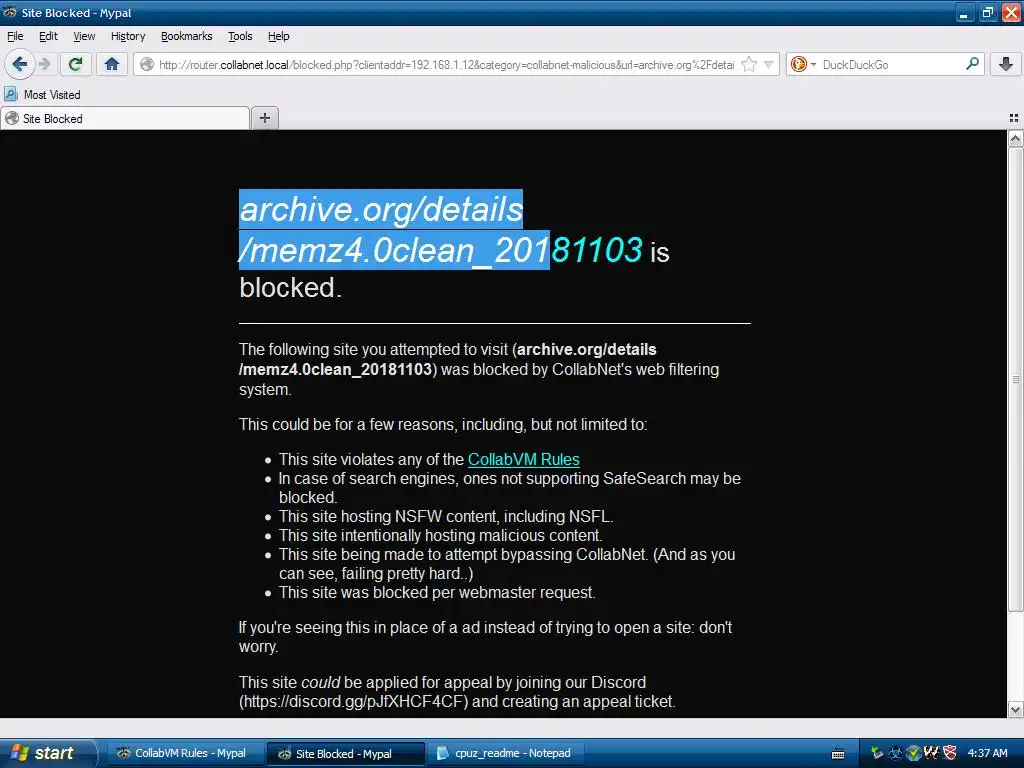Open the URL history dropdown arrow

768,64
